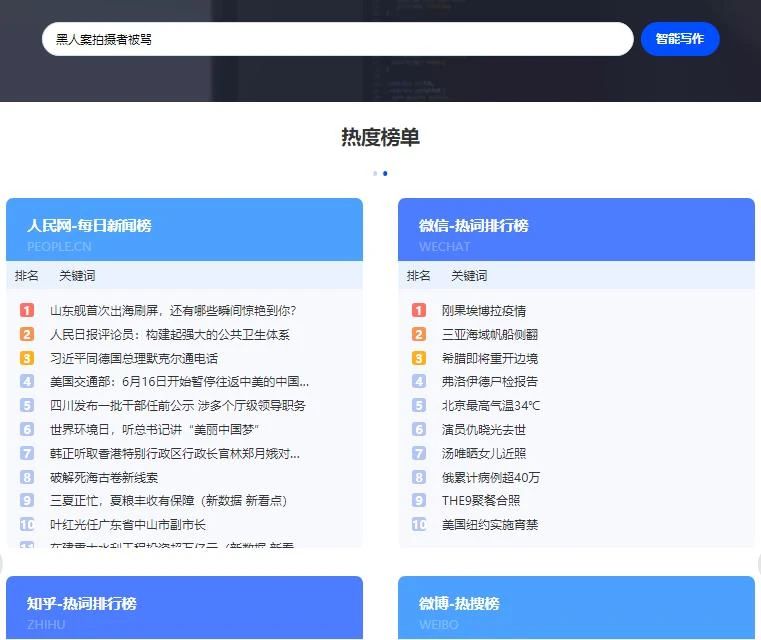Viewport: 761px width, 640px height.
Task: Open 山东舰首次出海刷屏 news item
Action: tap(173, 310)
